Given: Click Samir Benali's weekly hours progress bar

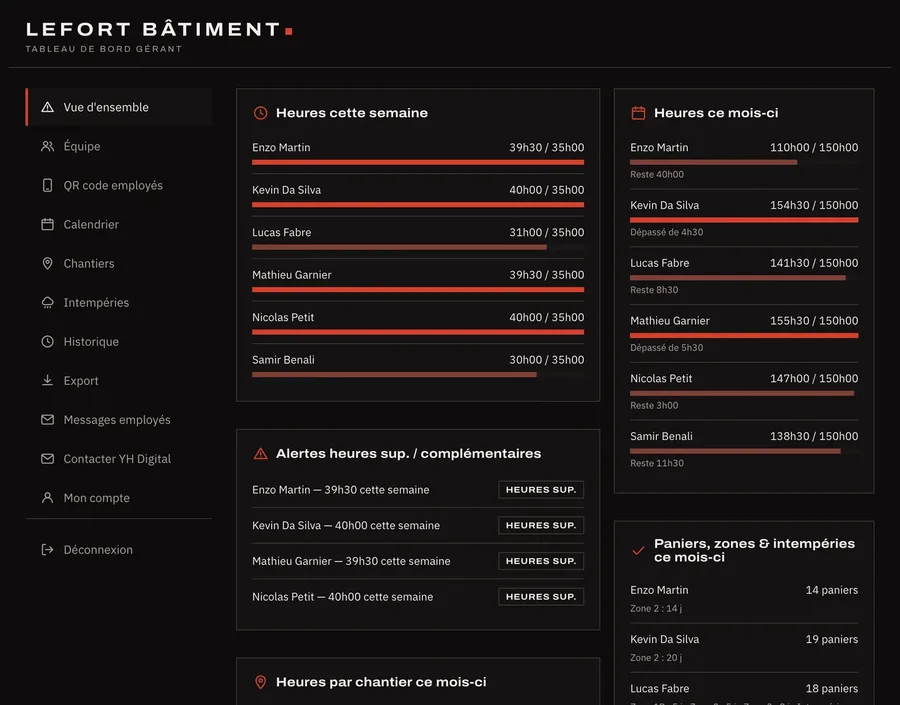Looking at the screenshot, I should coord(418,375).
